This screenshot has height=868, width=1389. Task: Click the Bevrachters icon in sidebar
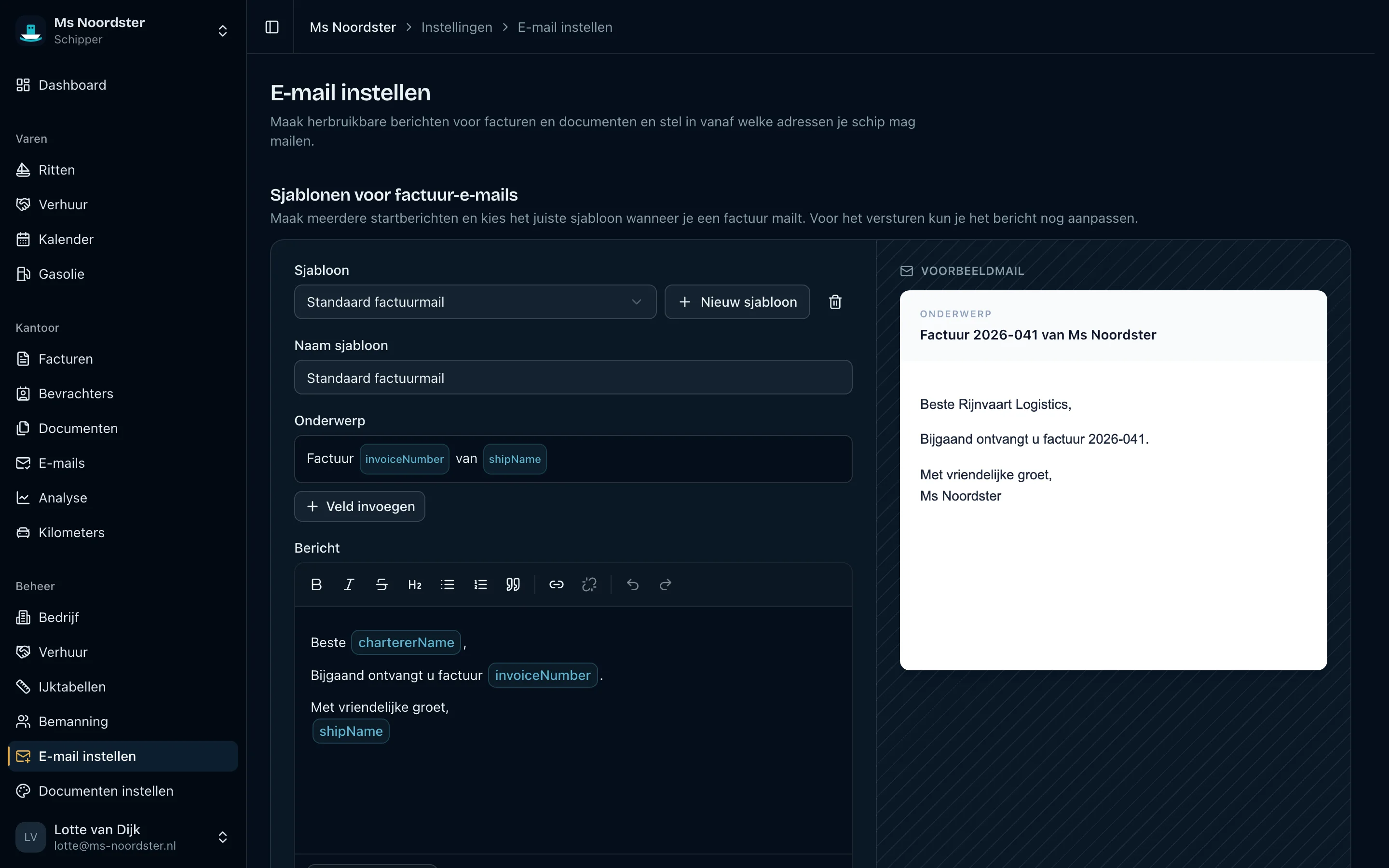point(23,394)
